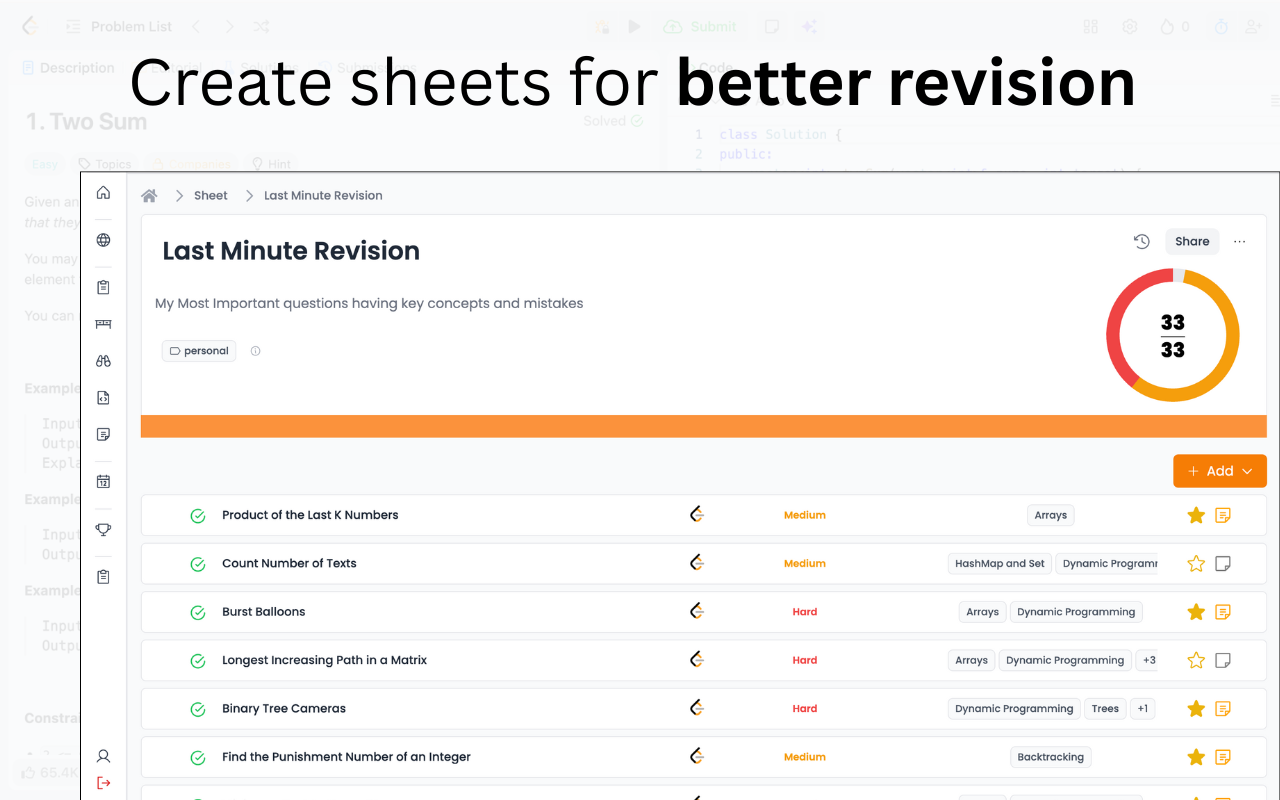1280x800 pixels.
Task: Expand +1 tags on Binary Tree Cameras row
Action: point(1142,708)
